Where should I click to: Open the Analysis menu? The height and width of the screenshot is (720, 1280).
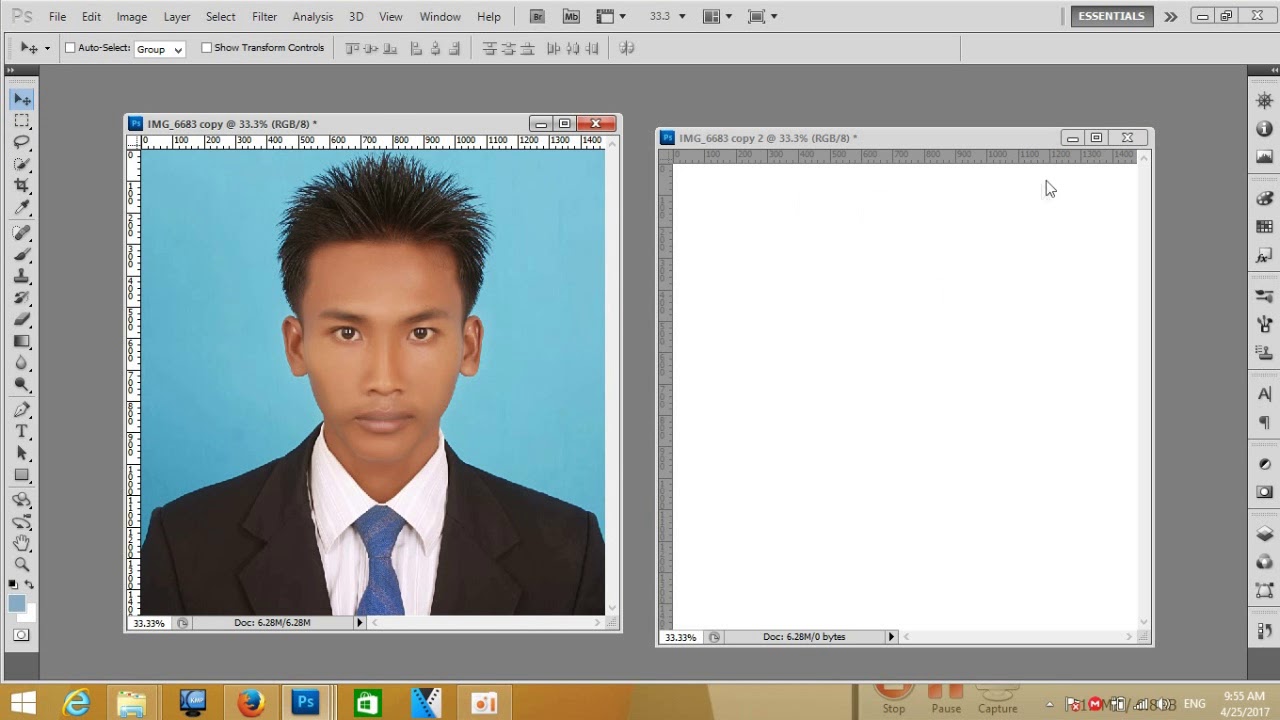click(x=313, y=17)
